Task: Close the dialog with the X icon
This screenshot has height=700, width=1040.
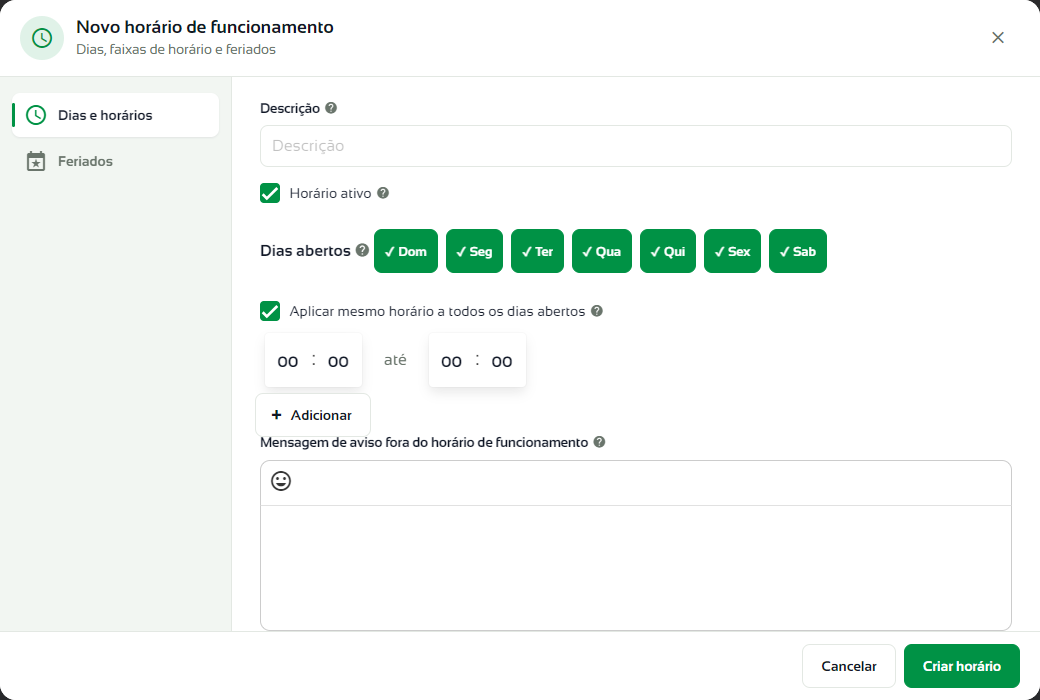Action: tap(998, 38)
